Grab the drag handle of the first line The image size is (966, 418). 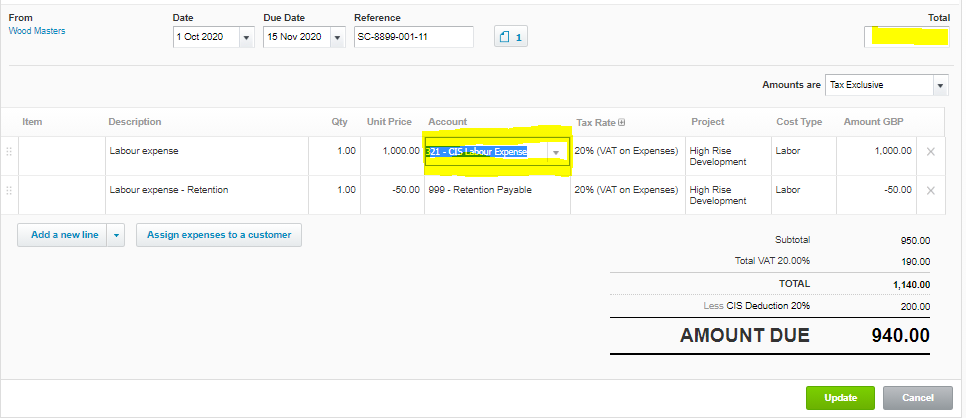(x=9, y=152)
